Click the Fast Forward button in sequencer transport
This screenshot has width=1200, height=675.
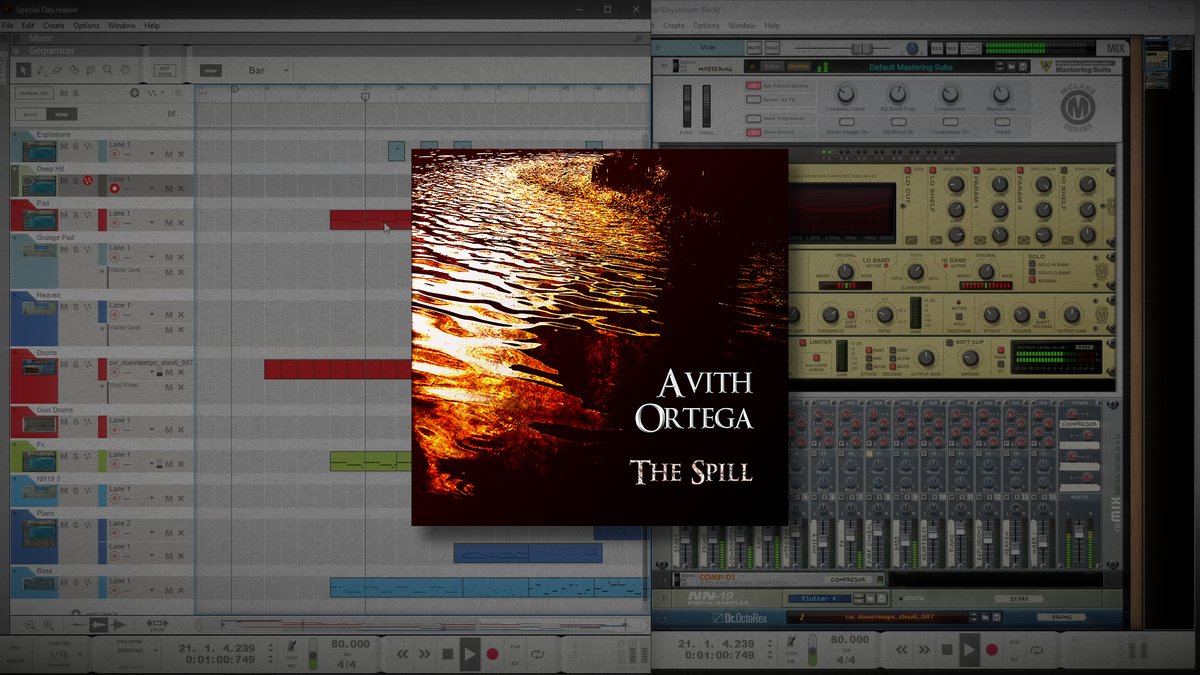[x=424, y=654]
